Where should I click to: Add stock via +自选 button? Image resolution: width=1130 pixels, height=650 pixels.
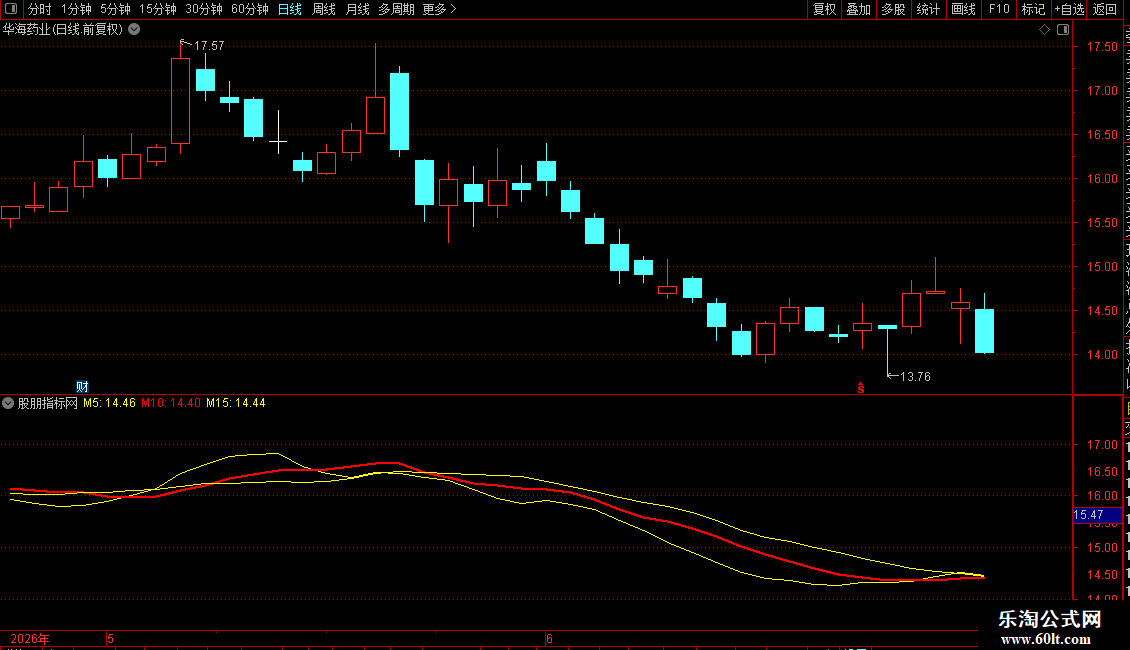click(1069, 9)
